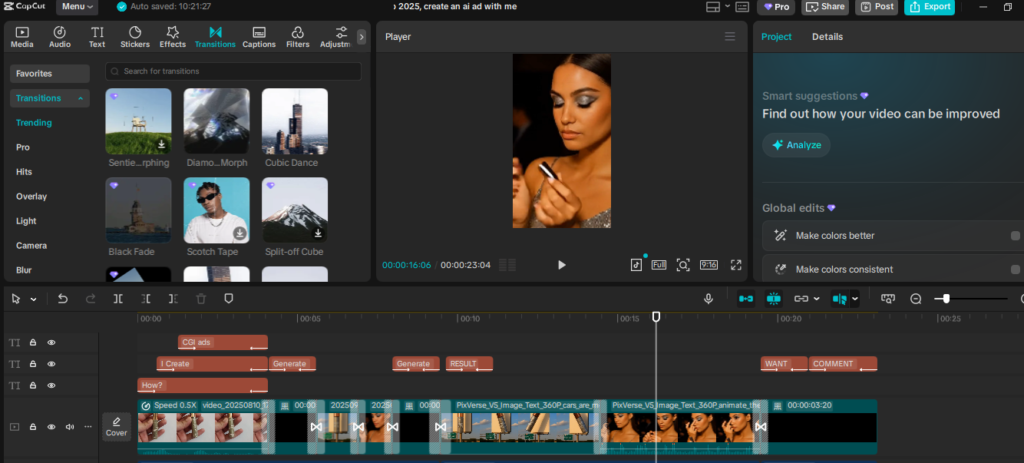Collapse the Transitions category in sidebar
Image resolution: width=1024 pixels, height=463 pixels.
[x=81, y=98]
